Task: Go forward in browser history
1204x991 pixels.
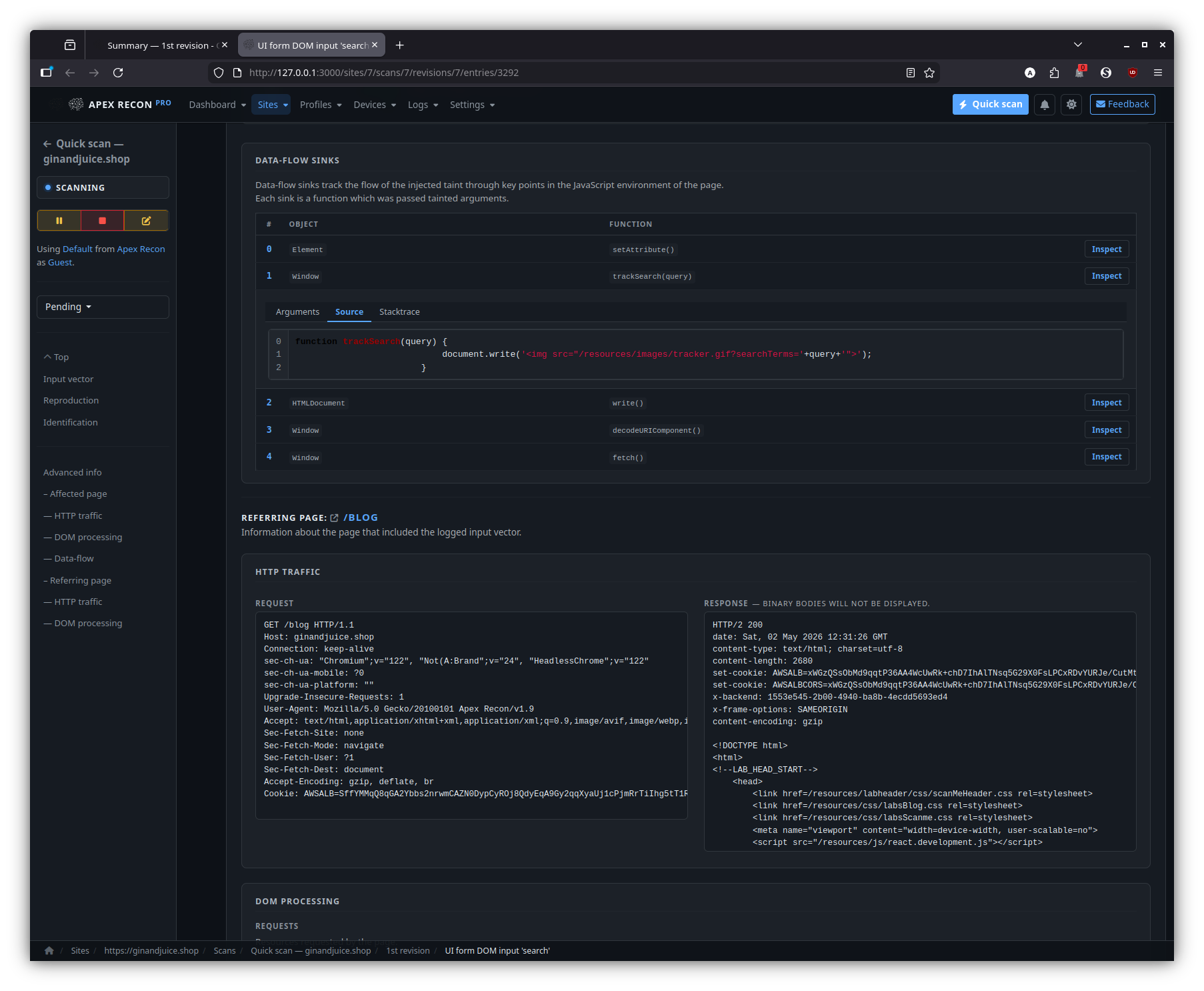Action: pyautogui.click(x=94, y=73)
